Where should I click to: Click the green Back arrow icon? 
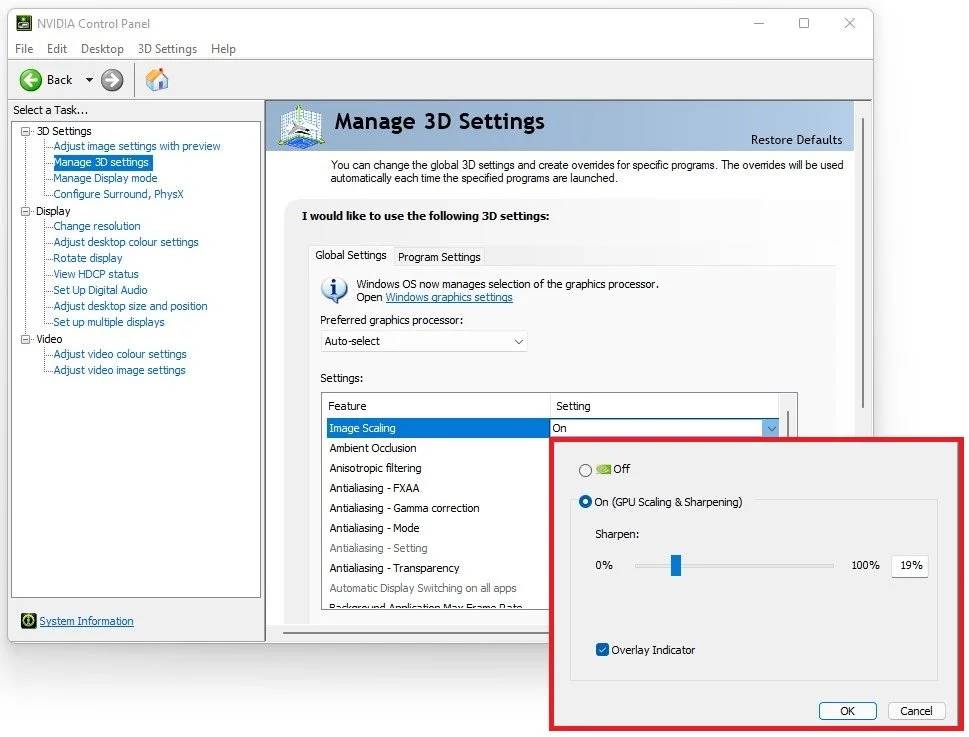[30, 80]
